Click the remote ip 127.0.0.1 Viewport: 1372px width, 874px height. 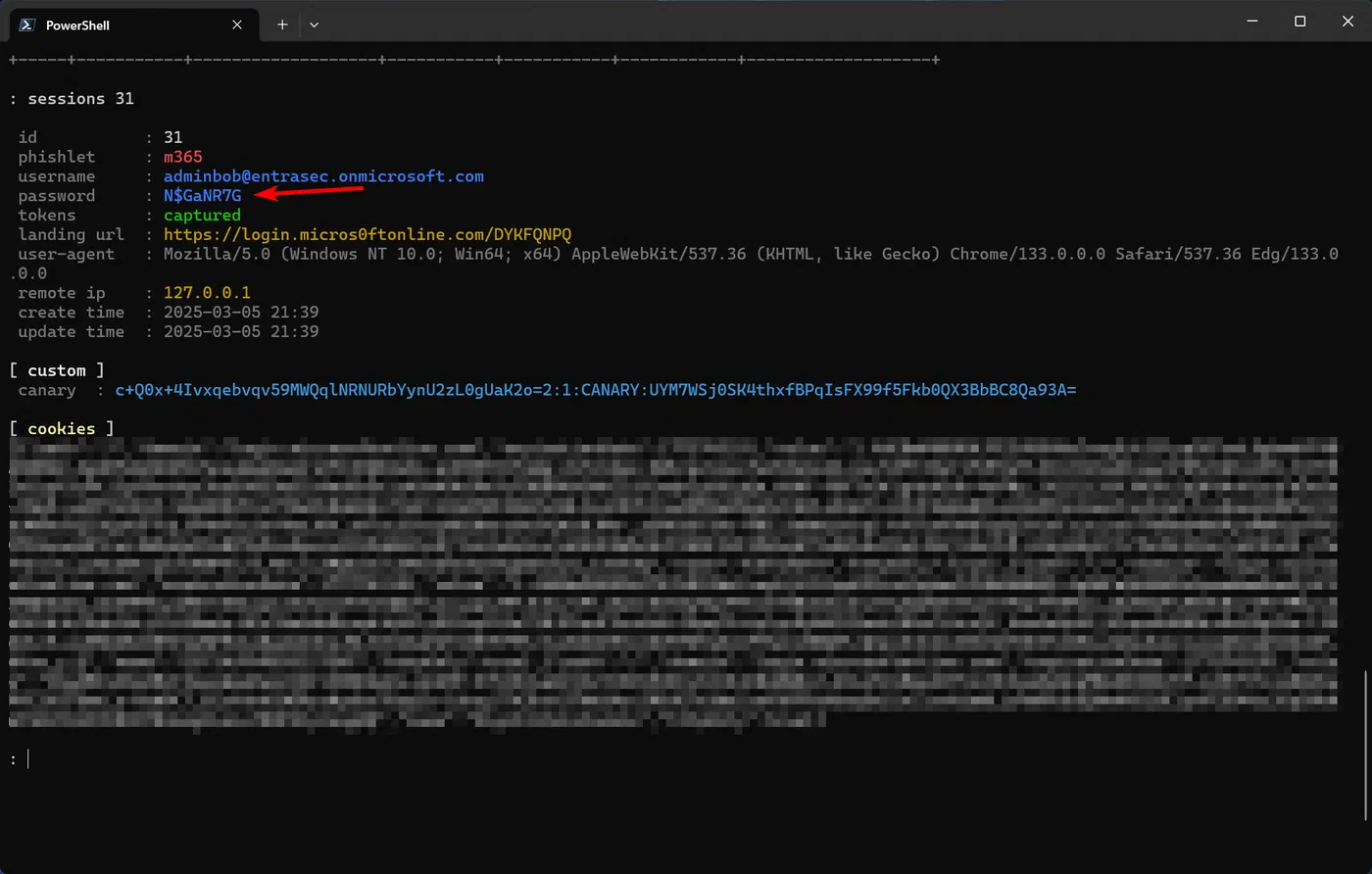pos(207,293)
